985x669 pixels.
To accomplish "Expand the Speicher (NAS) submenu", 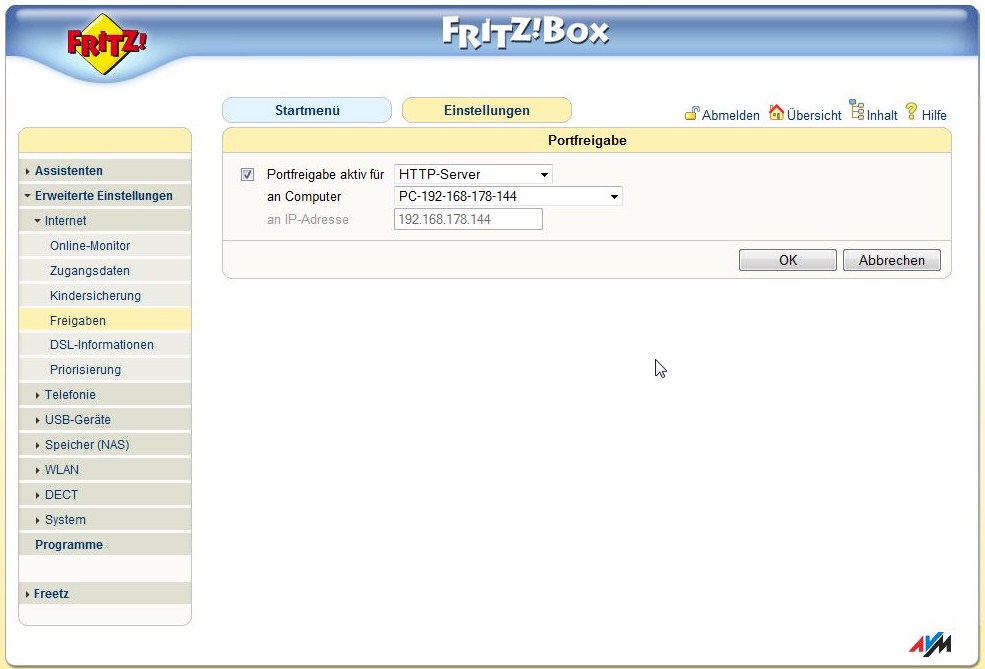I will click(x=105, y=445).
